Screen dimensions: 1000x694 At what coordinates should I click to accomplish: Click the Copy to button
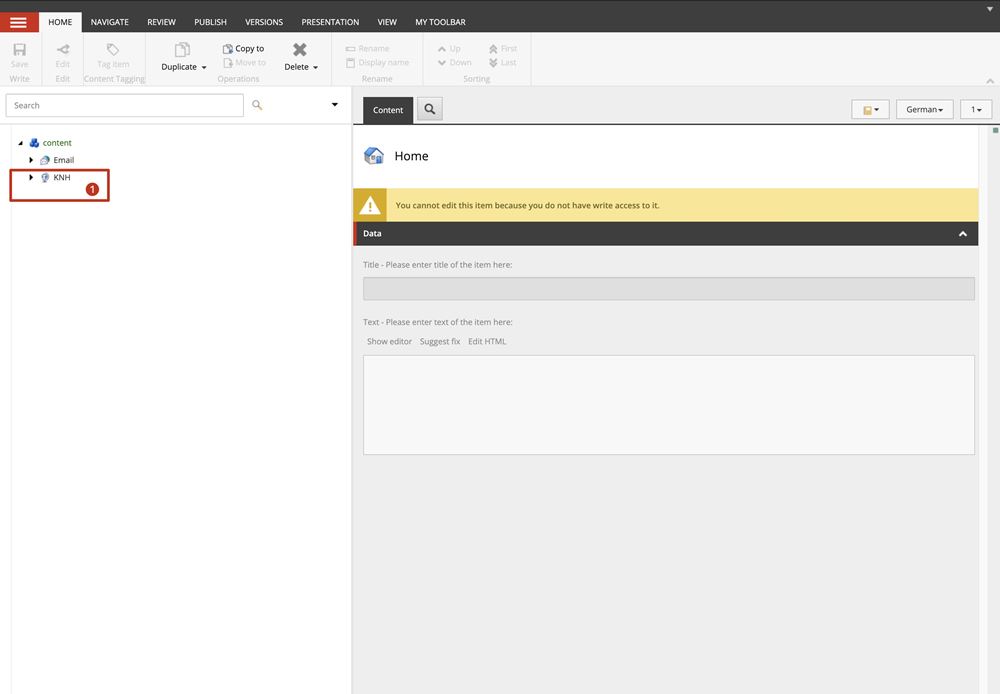tap(243, 48)
